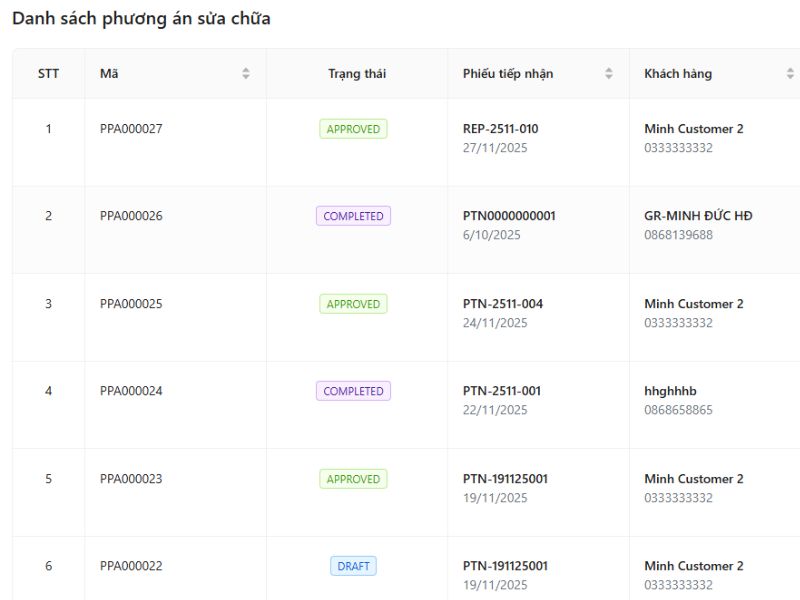Open receipt PTN-2511-004
Viewport: 800px width, 600px height.
click(503, 304)
